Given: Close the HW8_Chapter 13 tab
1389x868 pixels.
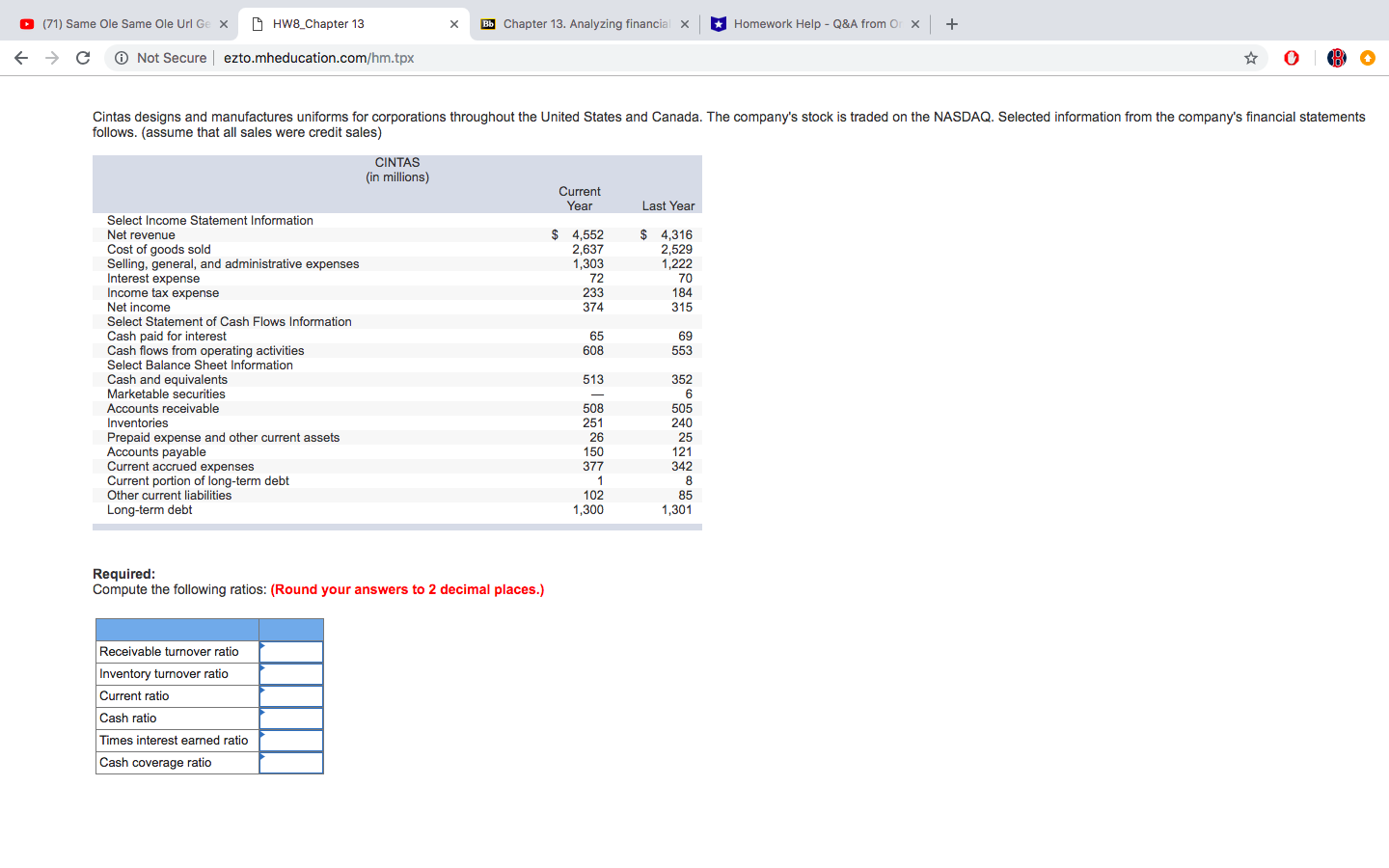Looking at the screenshot, I should [454, 24].
